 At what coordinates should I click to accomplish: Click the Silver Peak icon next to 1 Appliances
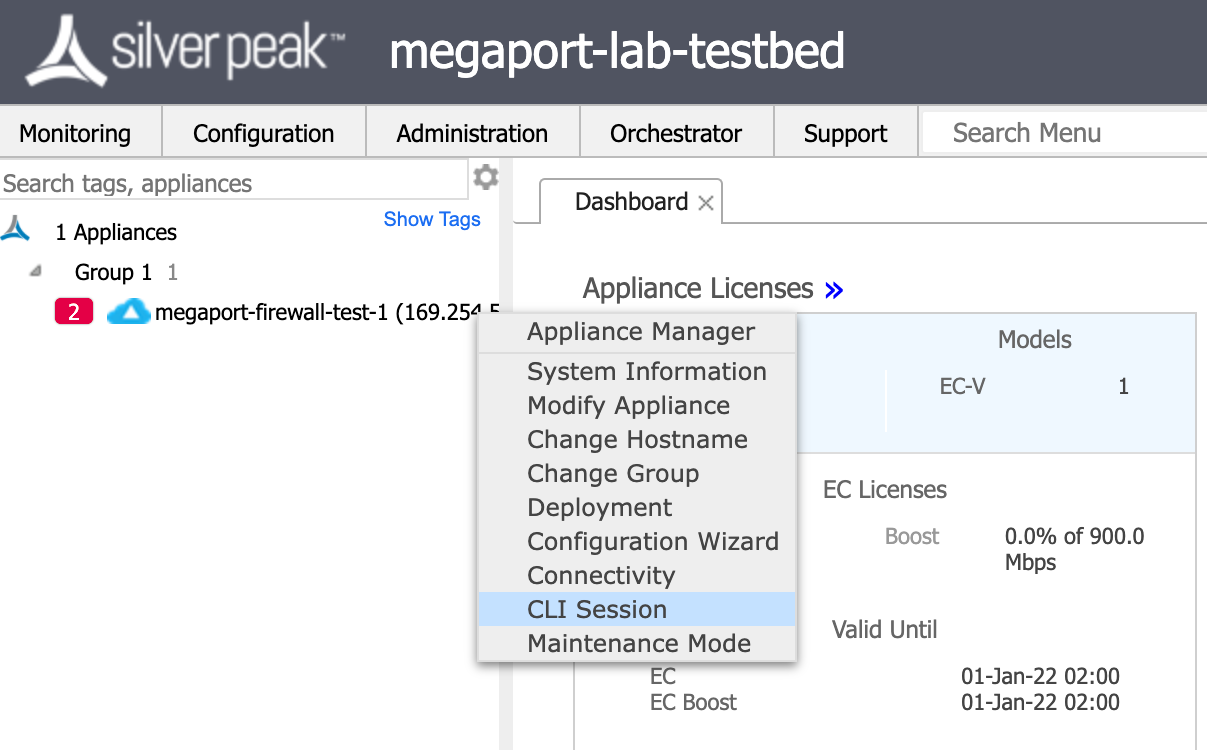click(x=16, y=230)
